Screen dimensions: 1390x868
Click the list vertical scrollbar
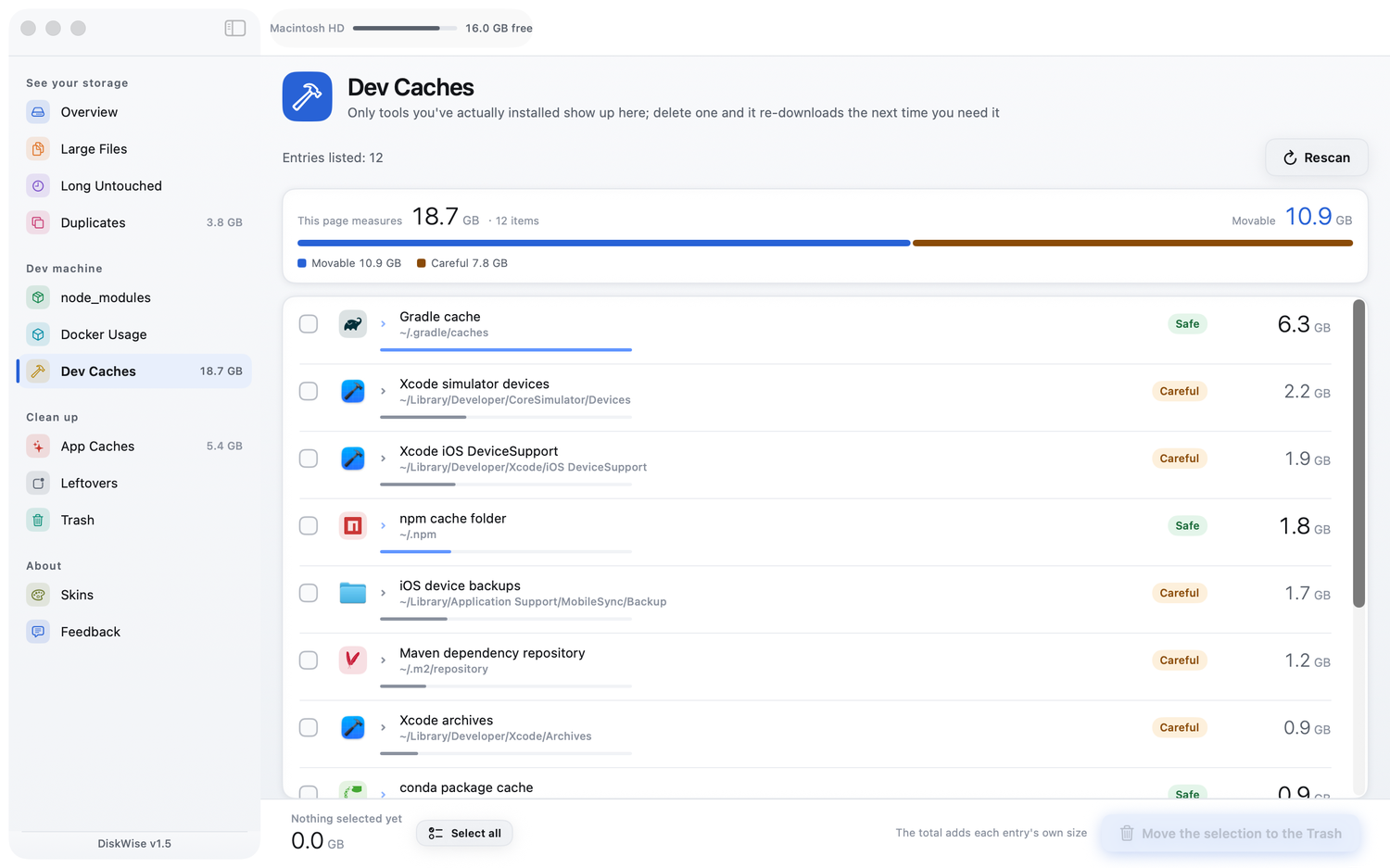tap(1358, 453)
